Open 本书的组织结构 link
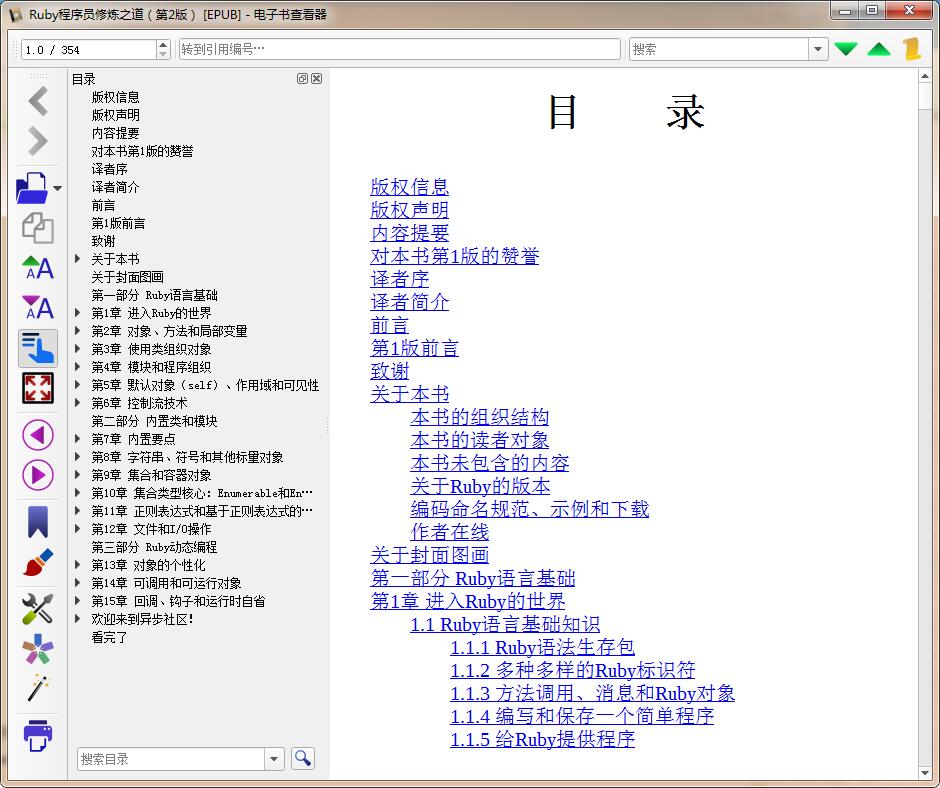 [x=480, y=417]
